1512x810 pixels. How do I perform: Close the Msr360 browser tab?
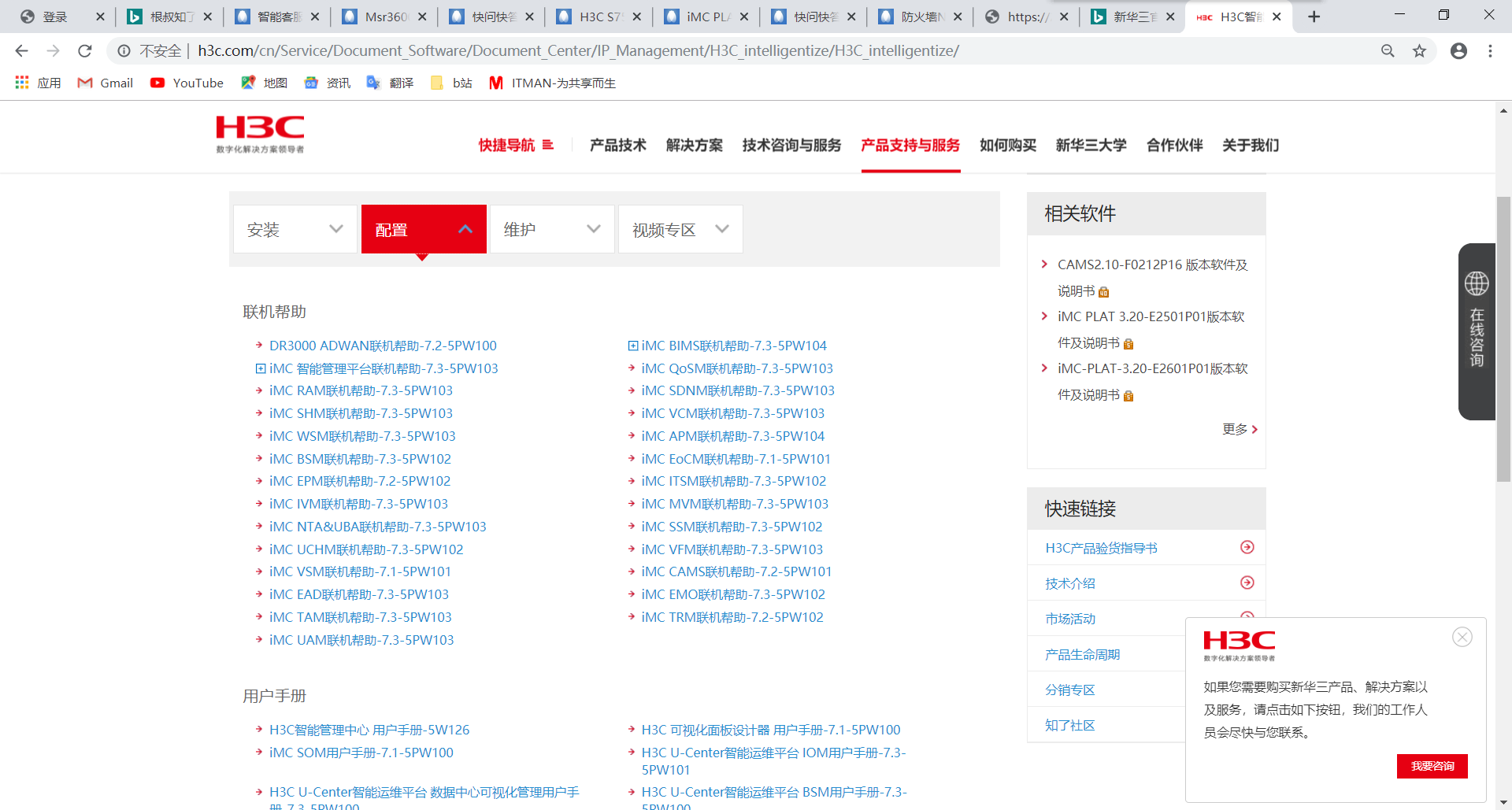click(x=422, y=17)
